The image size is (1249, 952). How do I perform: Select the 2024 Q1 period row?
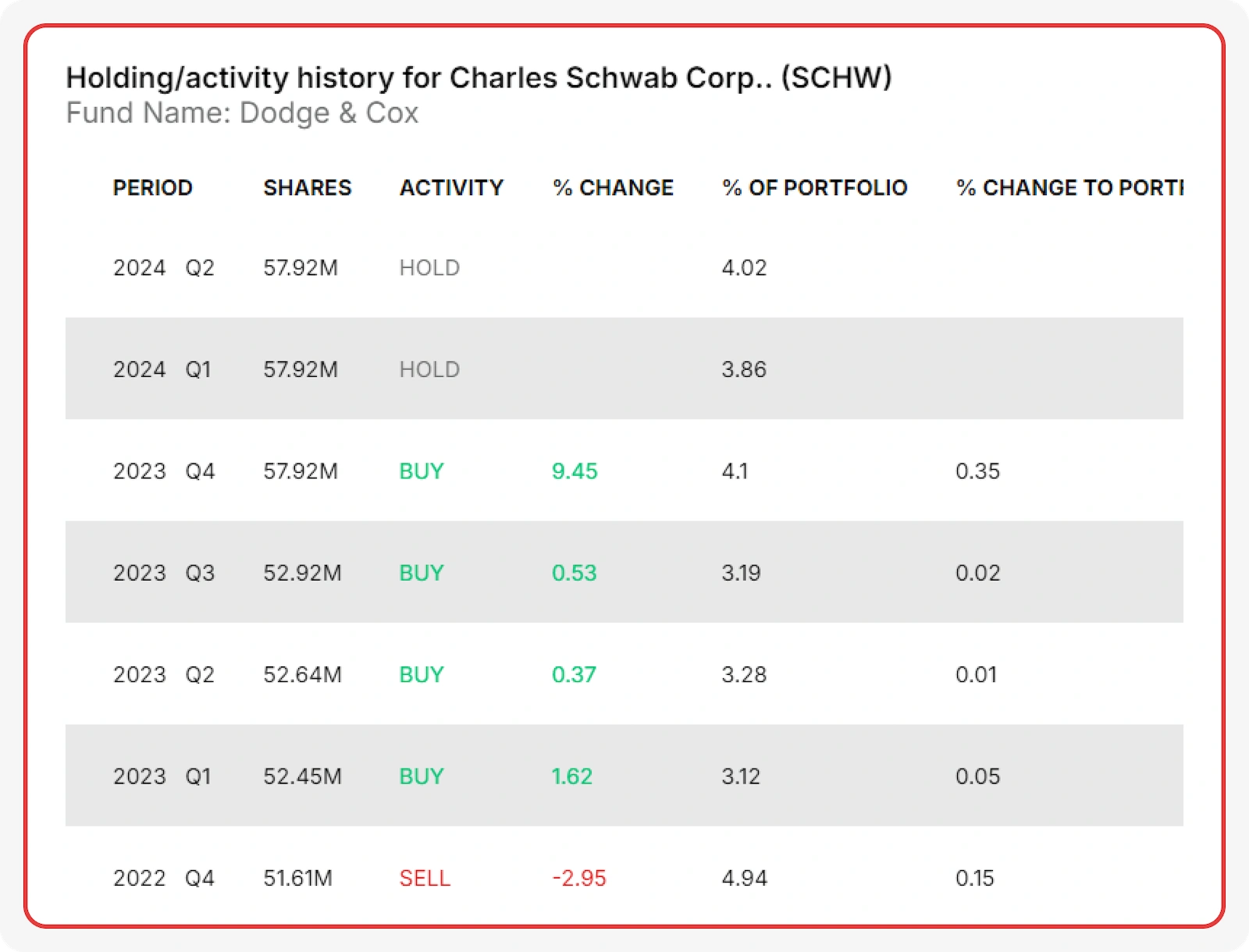[x=162, y=369]
